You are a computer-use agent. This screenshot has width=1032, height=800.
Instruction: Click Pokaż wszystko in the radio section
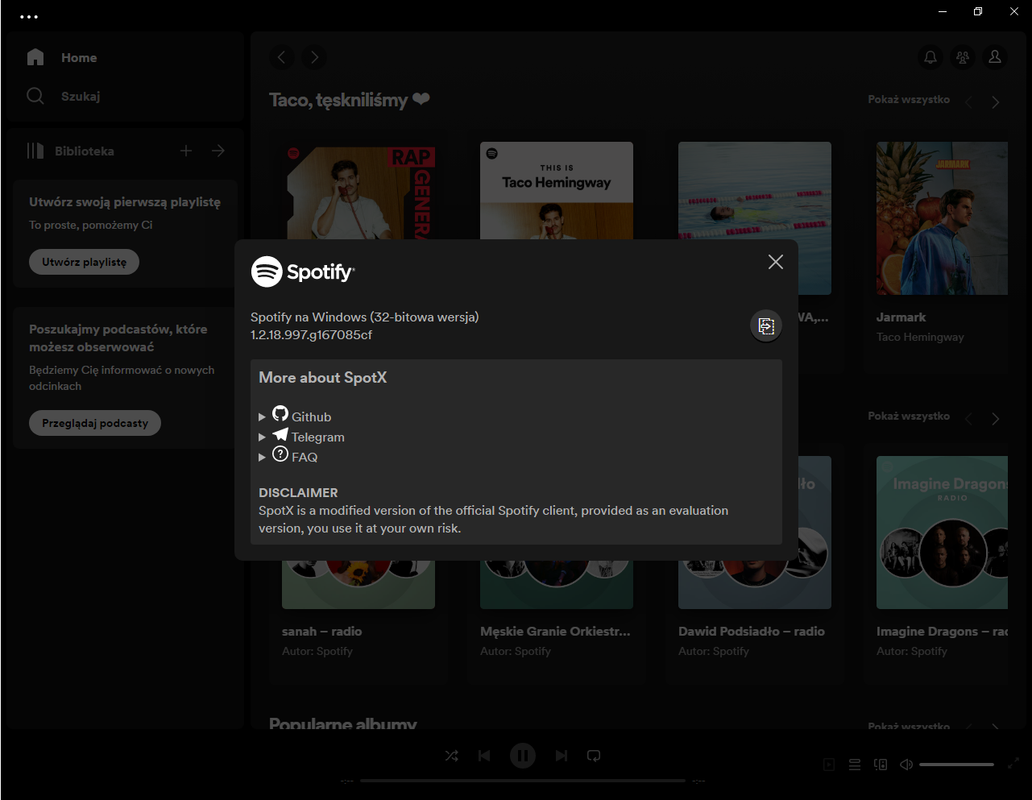(908, 416)
